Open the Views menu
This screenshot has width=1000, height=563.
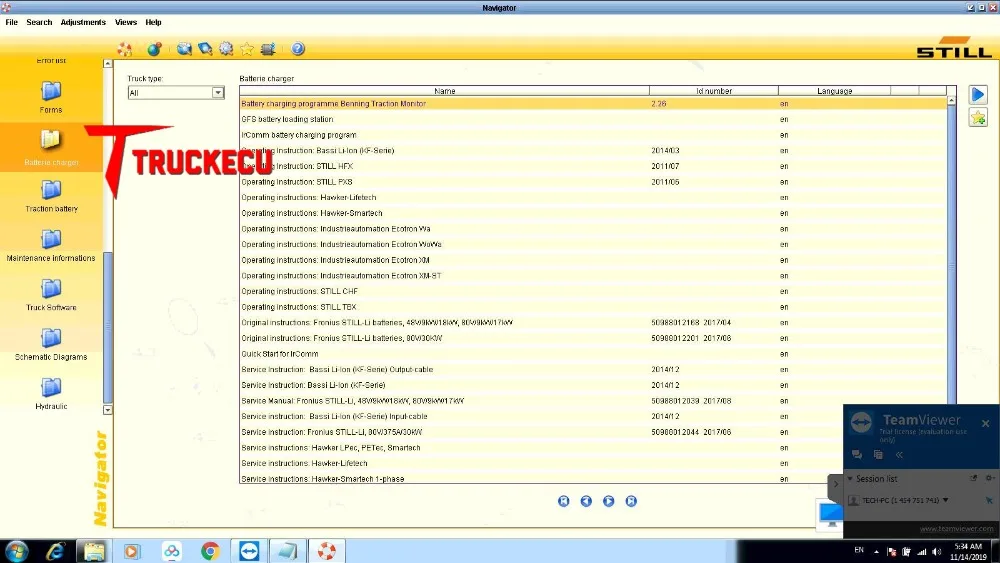point(126,22)
